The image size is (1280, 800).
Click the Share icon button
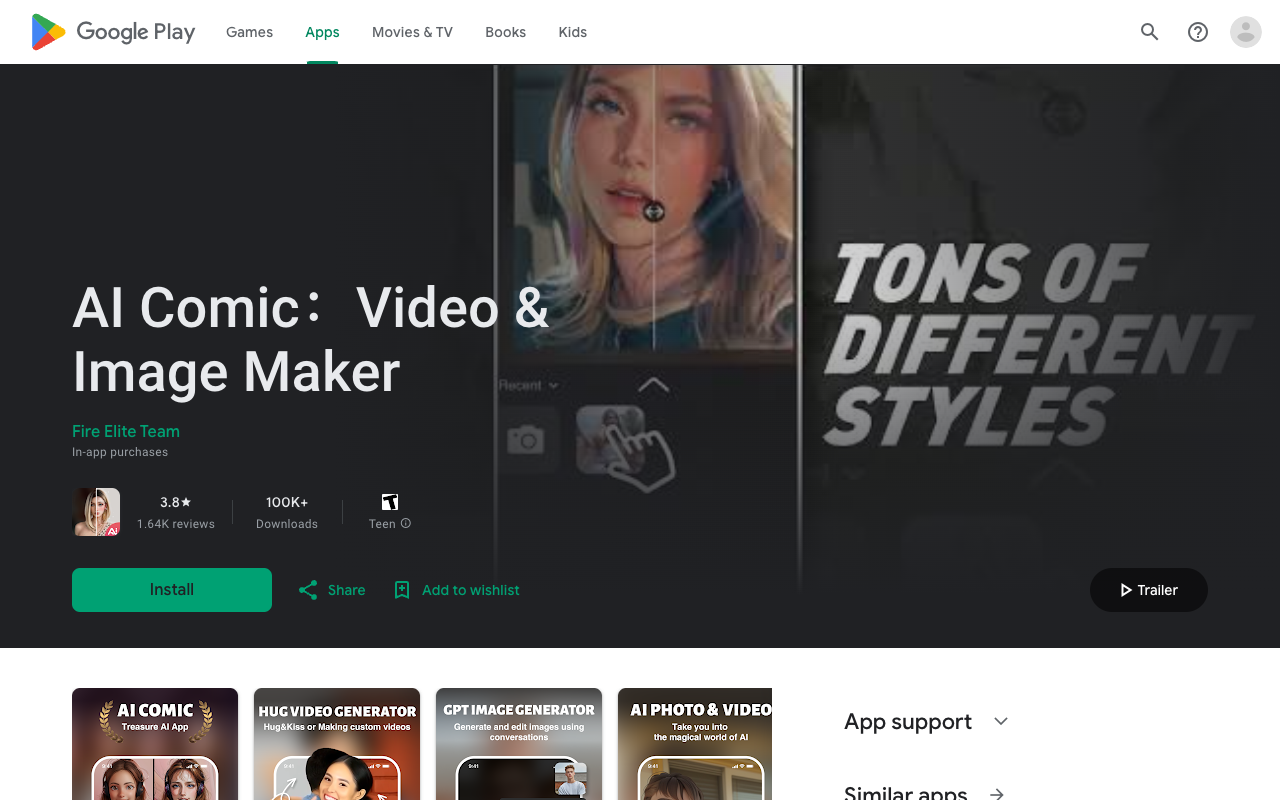click(x=332, y=590)
